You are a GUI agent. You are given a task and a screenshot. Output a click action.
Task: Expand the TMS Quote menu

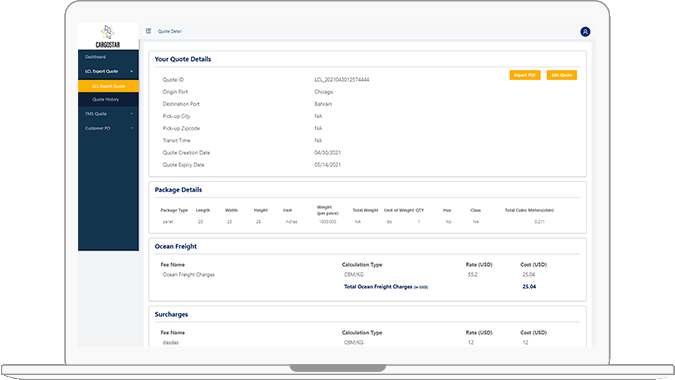tap(108, 114)
